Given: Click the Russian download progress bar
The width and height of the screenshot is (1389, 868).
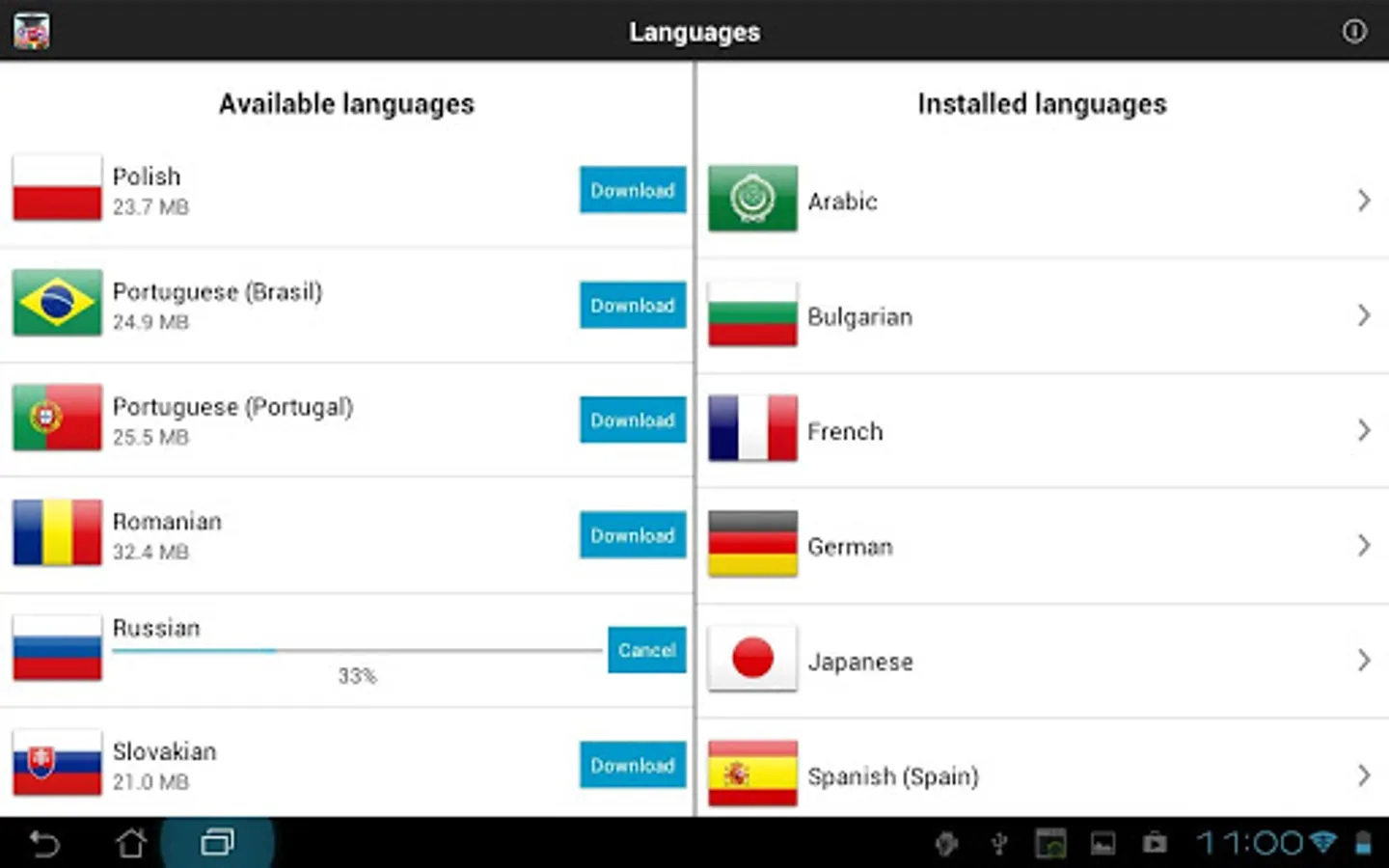Looking at the screenshot, I should [x=357, y=651].
